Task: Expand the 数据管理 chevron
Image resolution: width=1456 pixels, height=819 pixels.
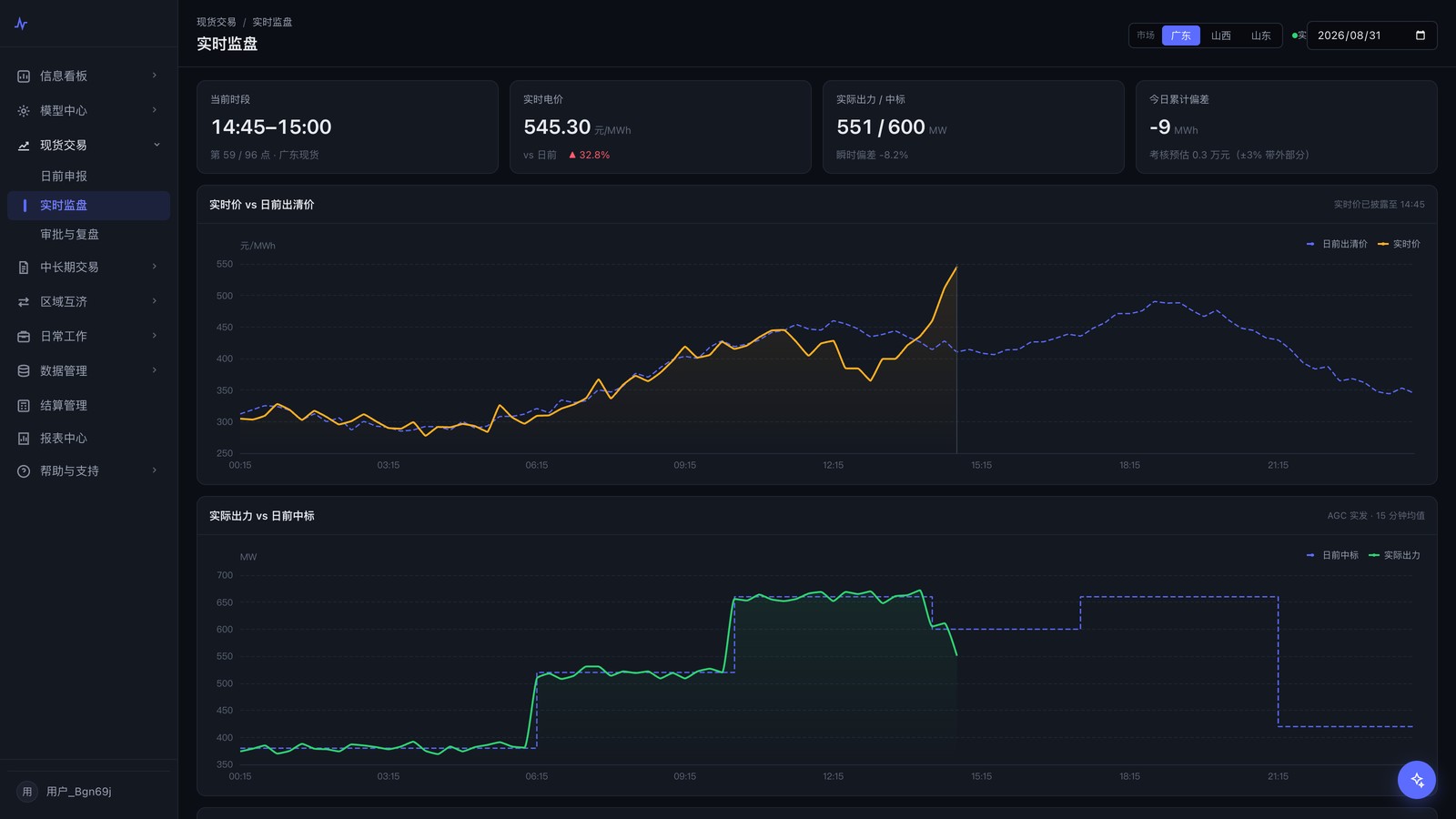Action: point(155,370)
